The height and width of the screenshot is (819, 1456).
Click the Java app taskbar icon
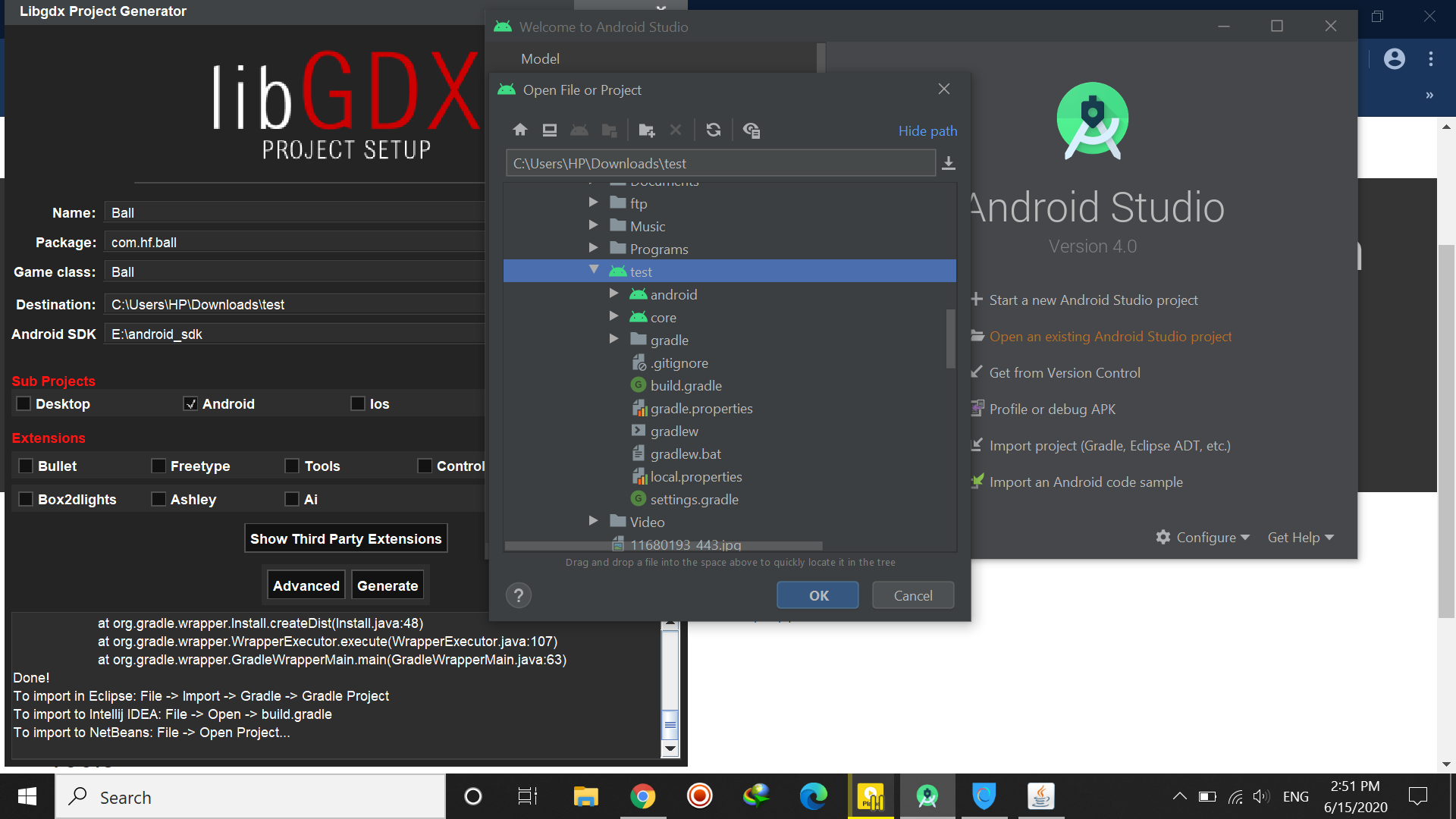pos(1040,796)
